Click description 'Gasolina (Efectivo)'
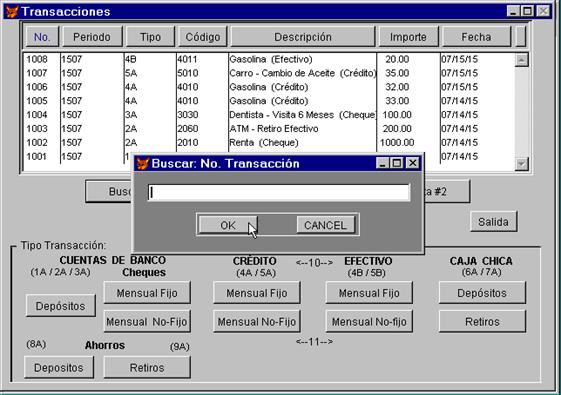This screenshot has height=395, width=561. point(271,59)
